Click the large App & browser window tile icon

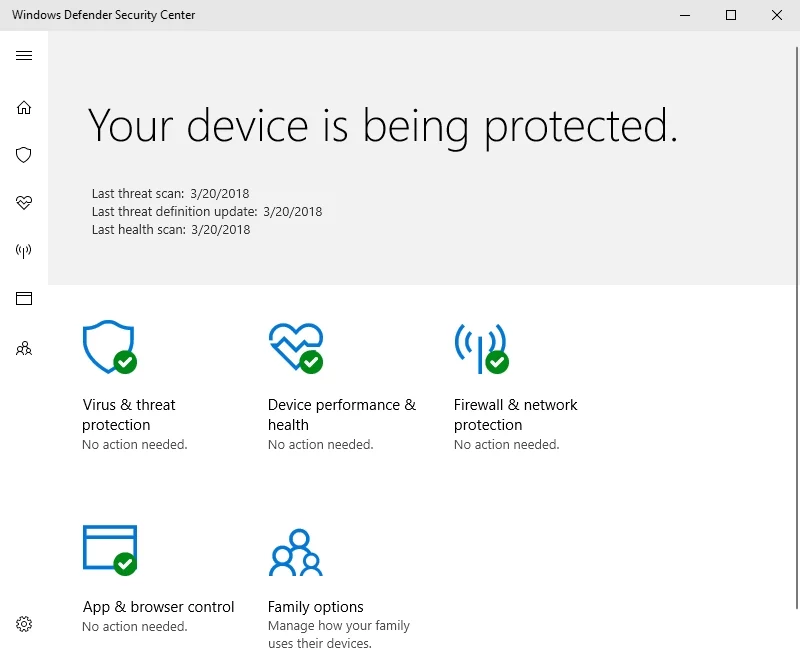pyautogui.click(x=108, y=549)
